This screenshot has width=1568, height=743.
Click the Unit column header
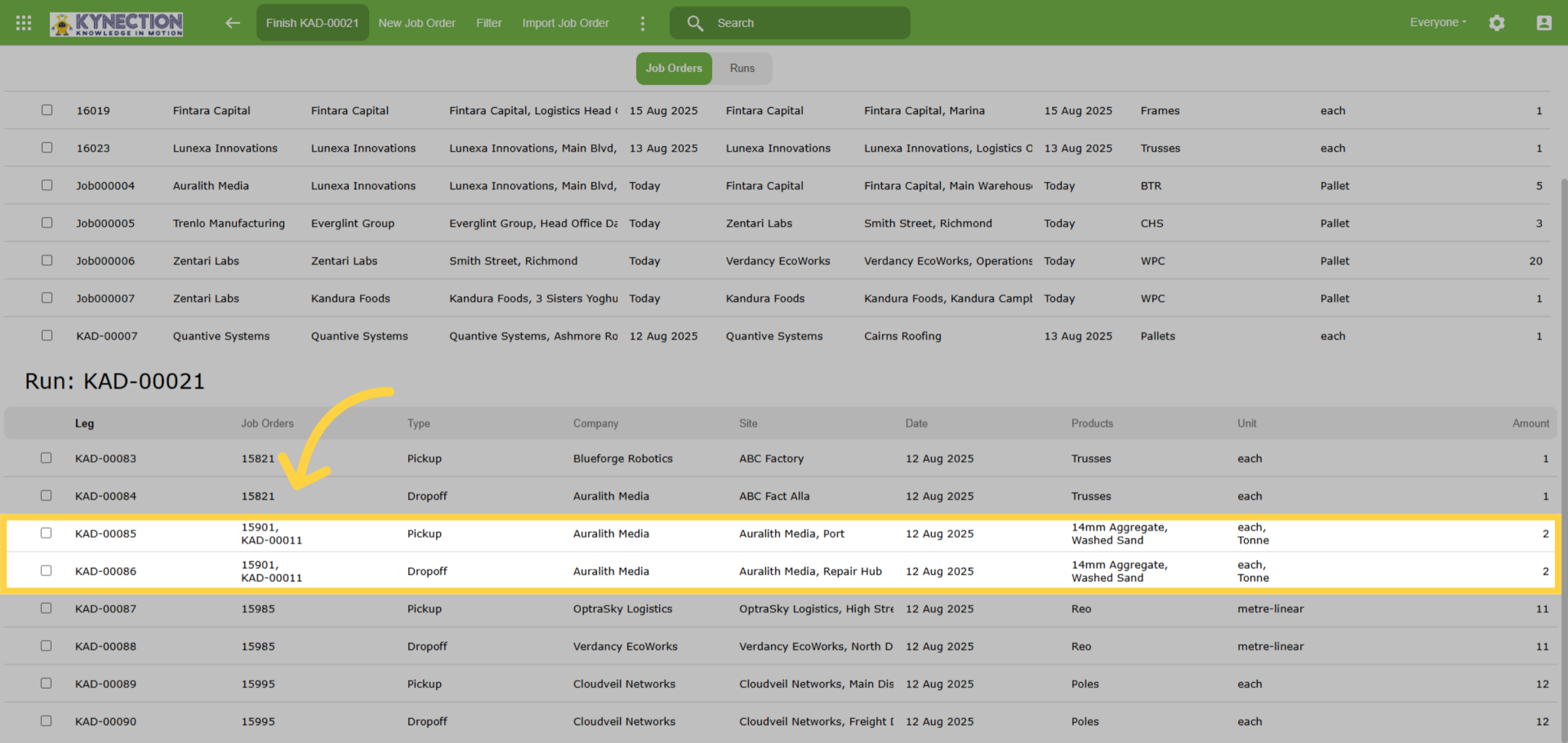point(1247,423)
